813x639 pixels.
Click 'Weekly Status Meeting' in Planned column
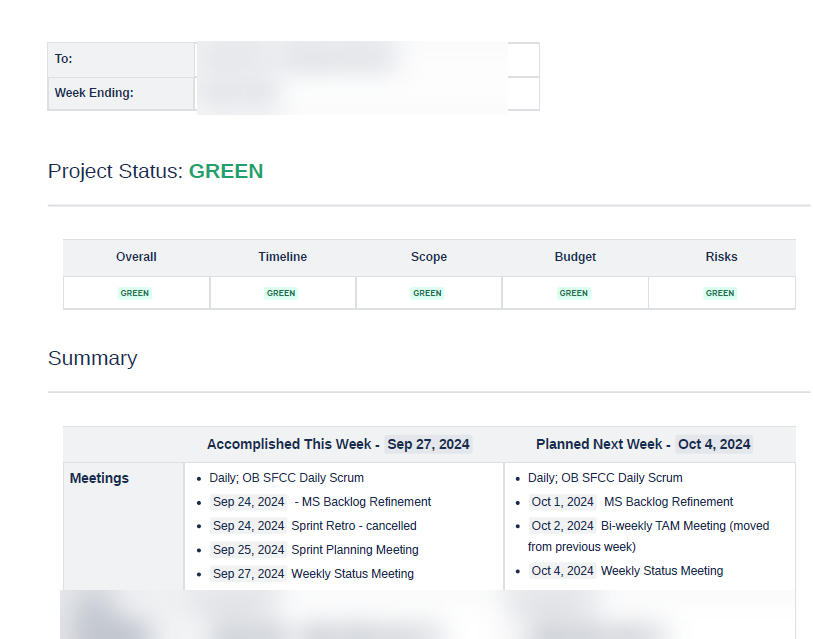click(x=662, y=571)
